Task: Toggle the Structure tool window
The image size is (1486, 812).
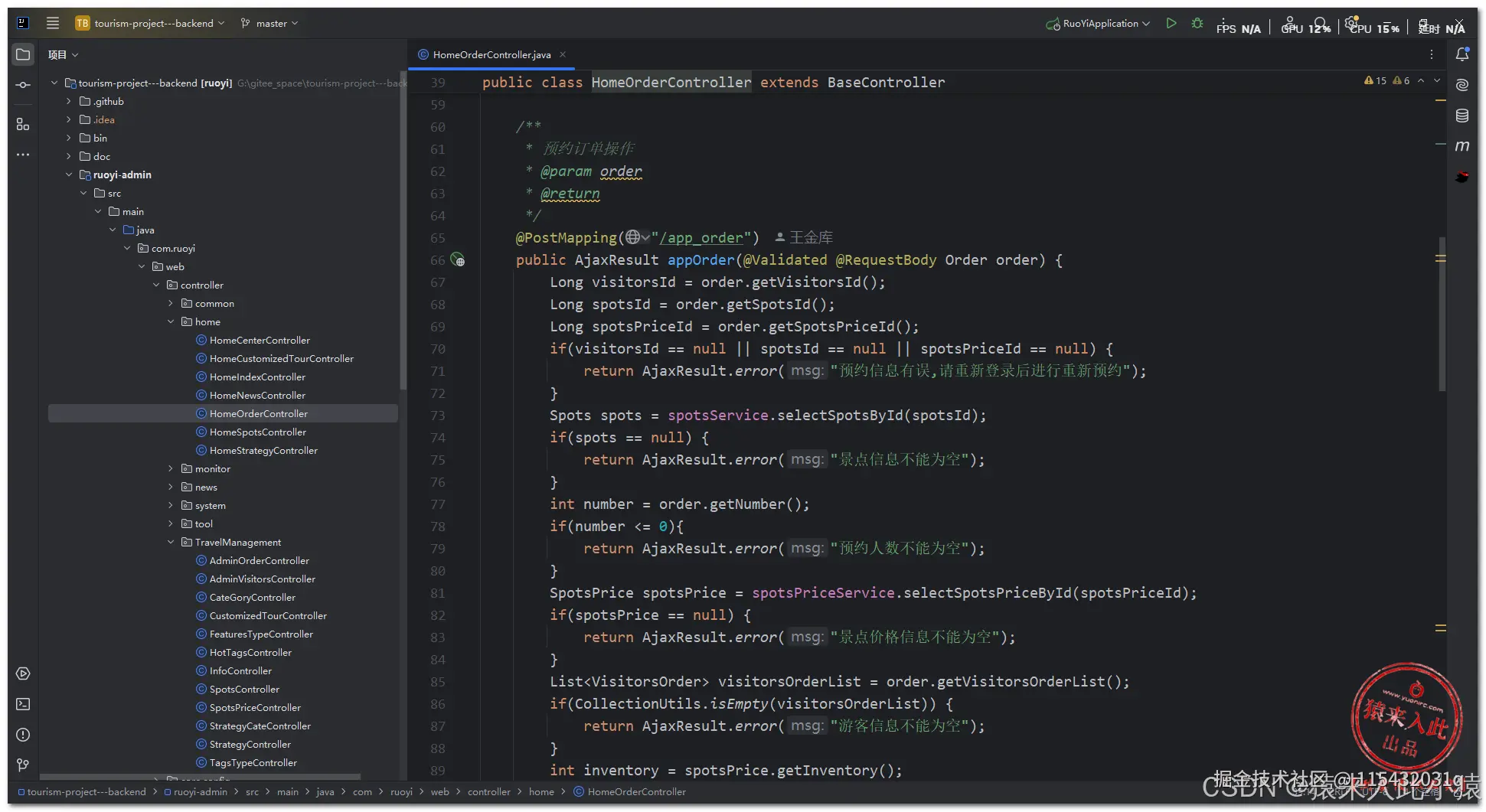Action: click(23, 124)
